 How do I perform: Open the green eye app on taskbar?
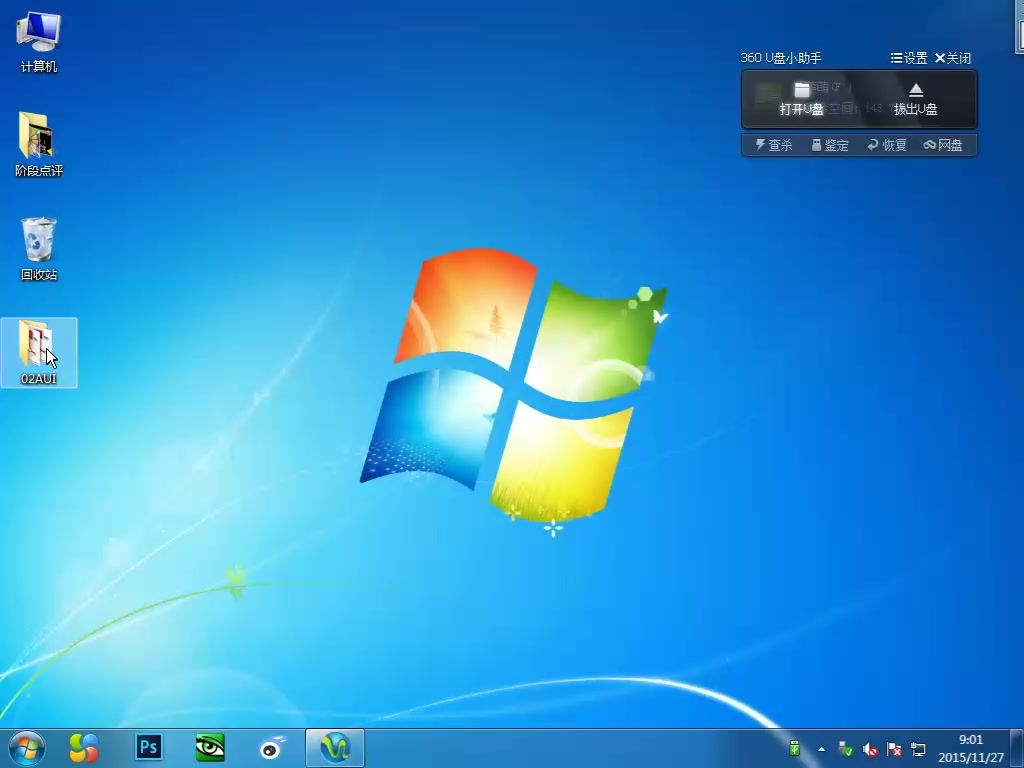click(x=210, y=747)
